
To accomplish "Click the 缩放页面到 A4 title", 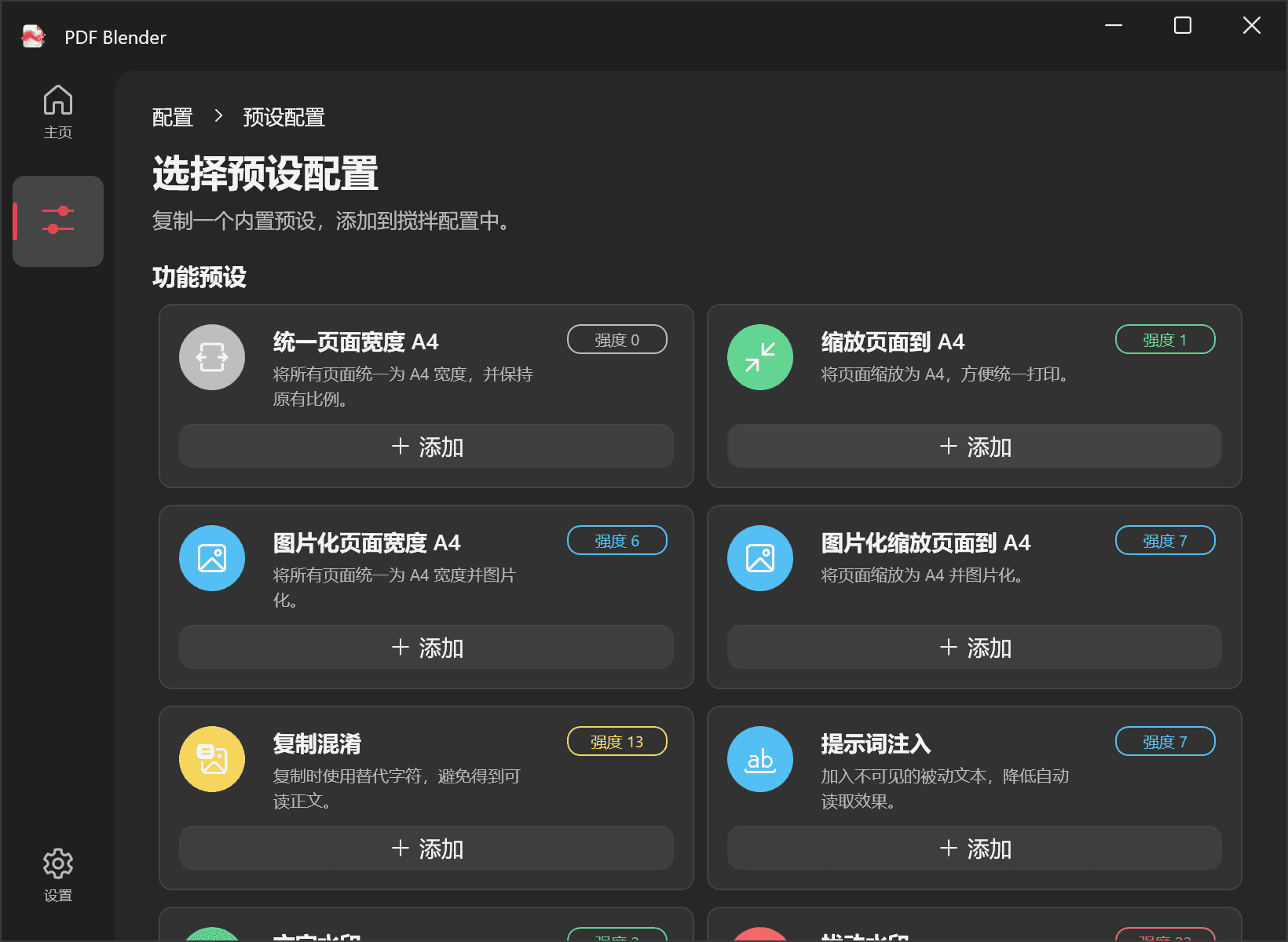I will tap(893, 341).
